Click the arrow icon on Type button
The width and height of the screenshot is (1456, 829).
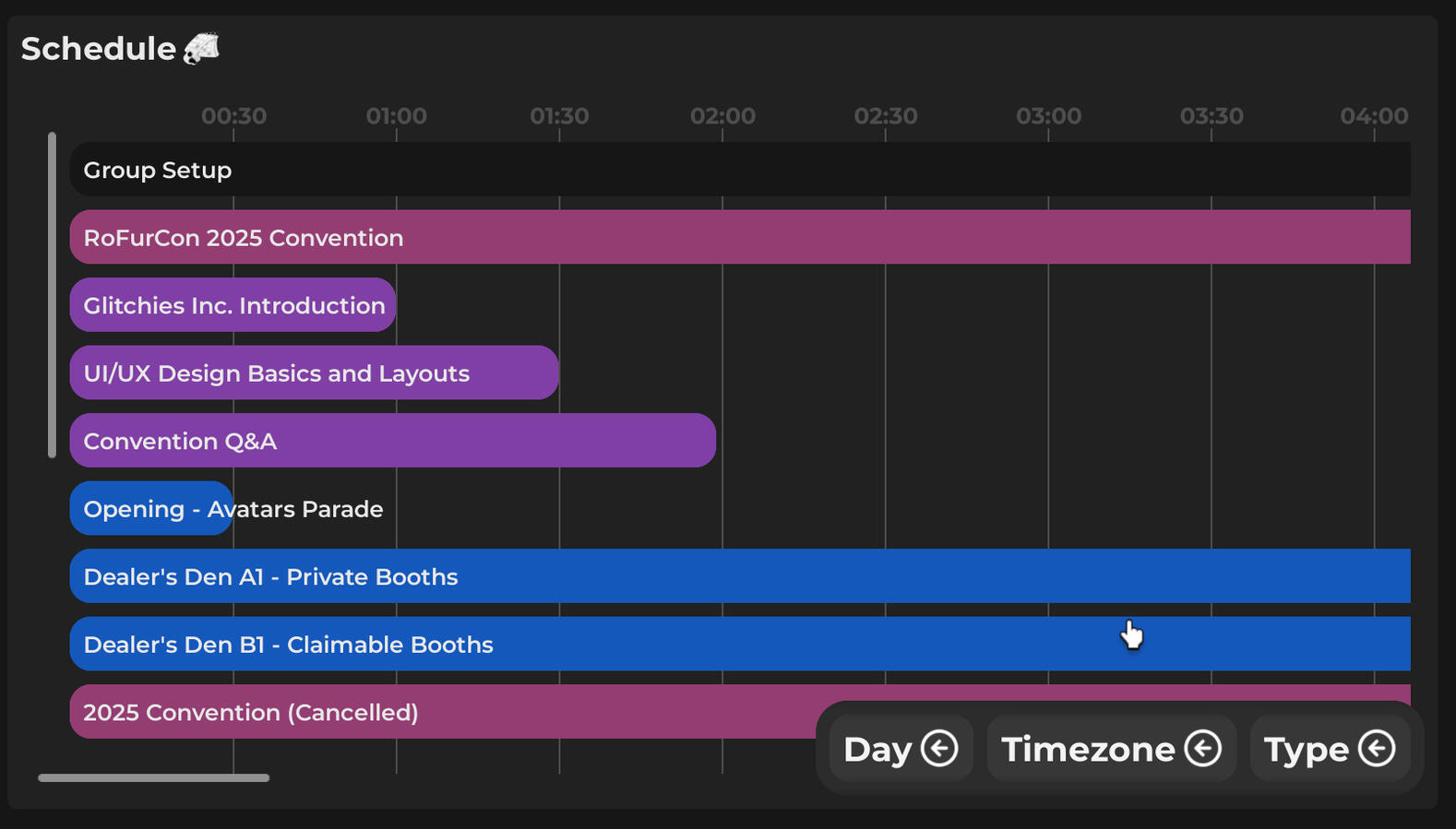tap(1376, 749)
